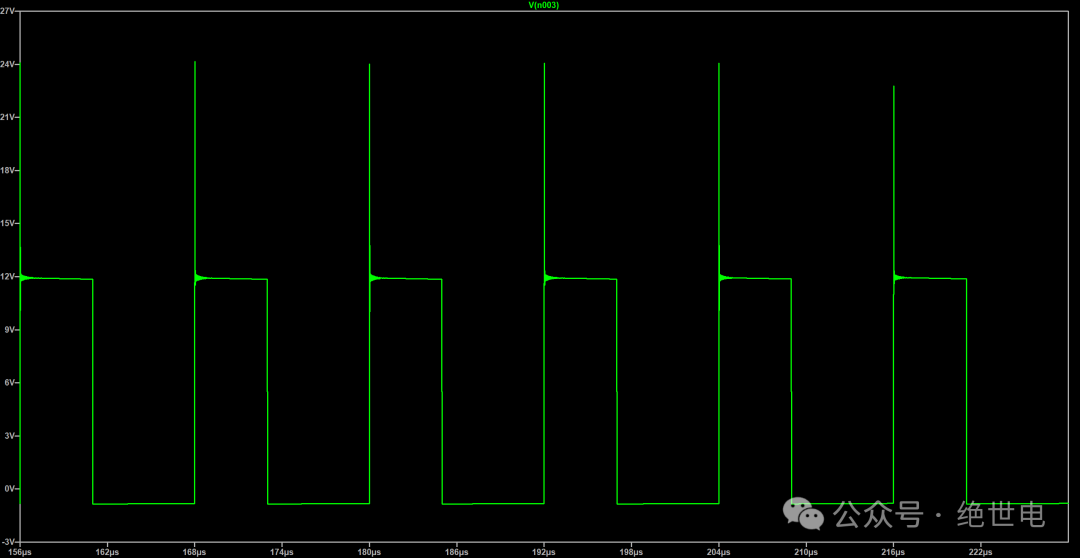1080x558 pixels.
Task: Click the voltage spike peak at 168µs
Action: coord(195,64)
